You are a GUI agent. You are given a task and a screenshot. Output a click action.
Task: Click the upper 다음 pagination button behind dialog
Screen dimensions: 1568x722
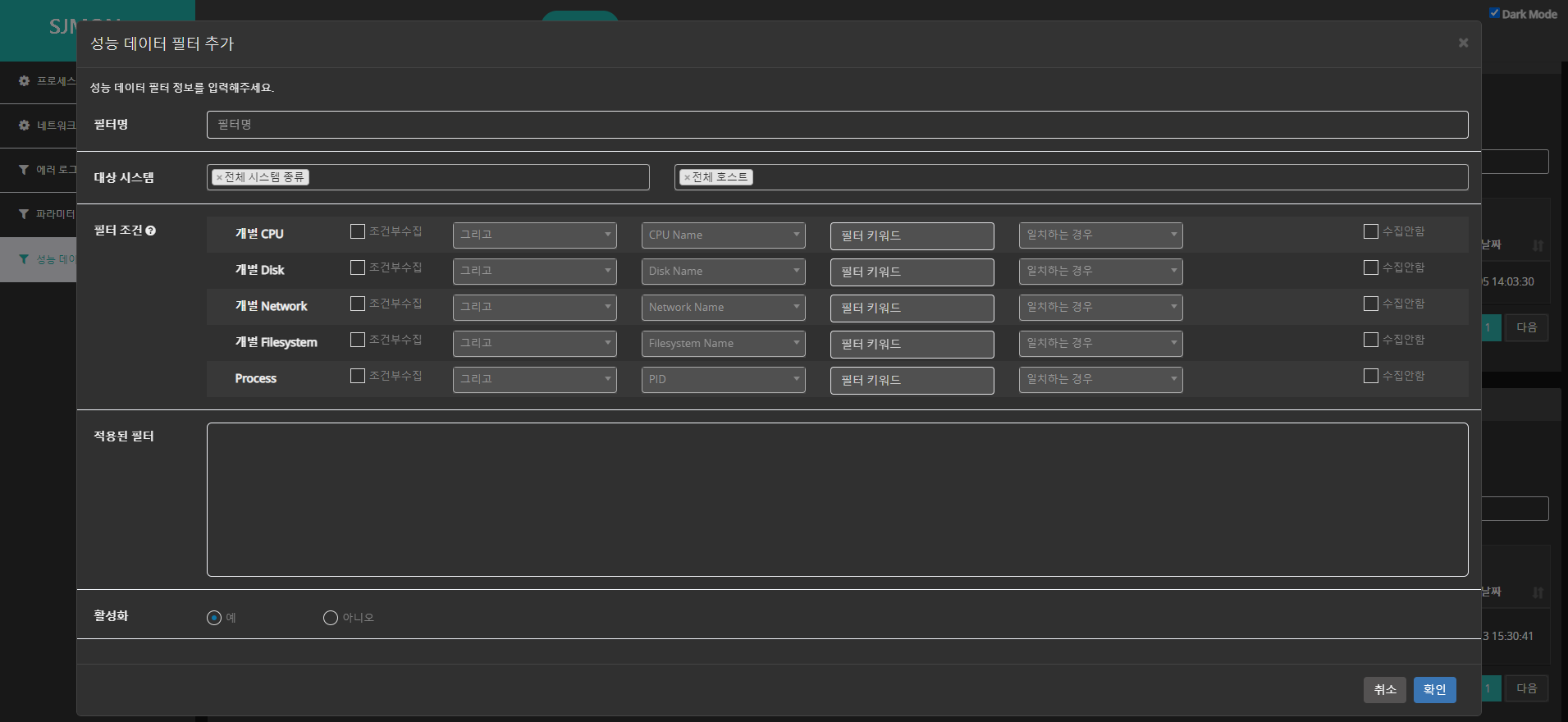click(1527, 327)
